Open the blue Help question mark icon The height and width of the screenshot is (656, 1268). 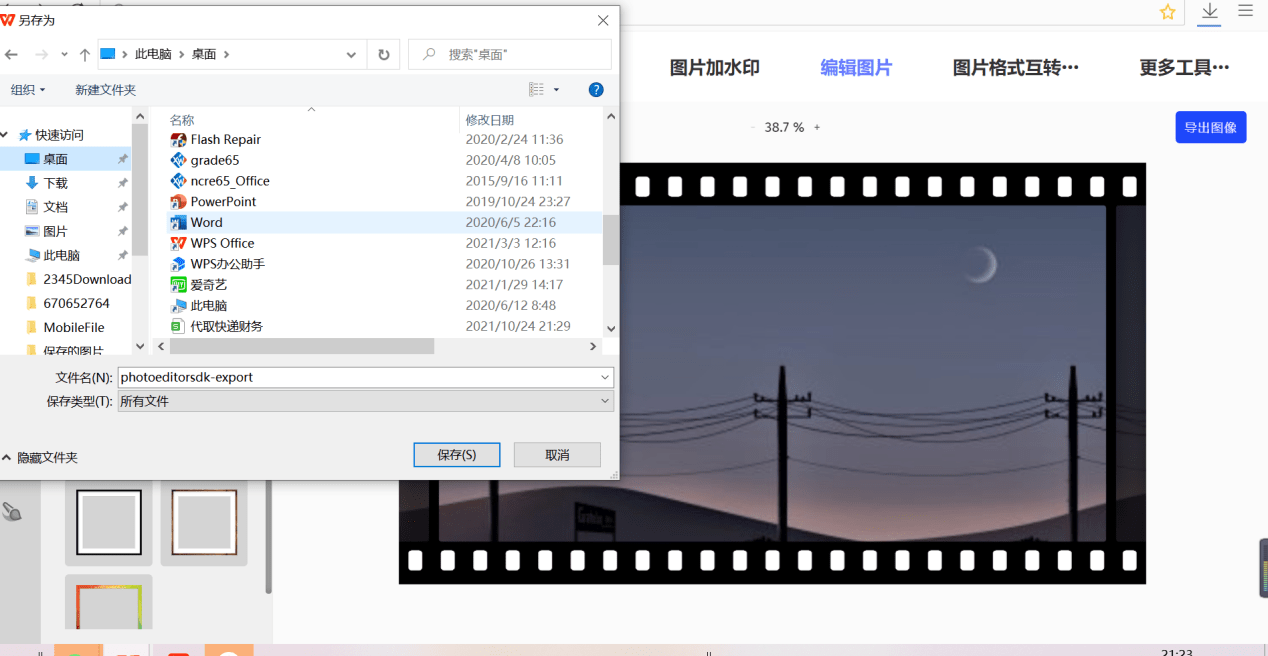tap(596, 90)
